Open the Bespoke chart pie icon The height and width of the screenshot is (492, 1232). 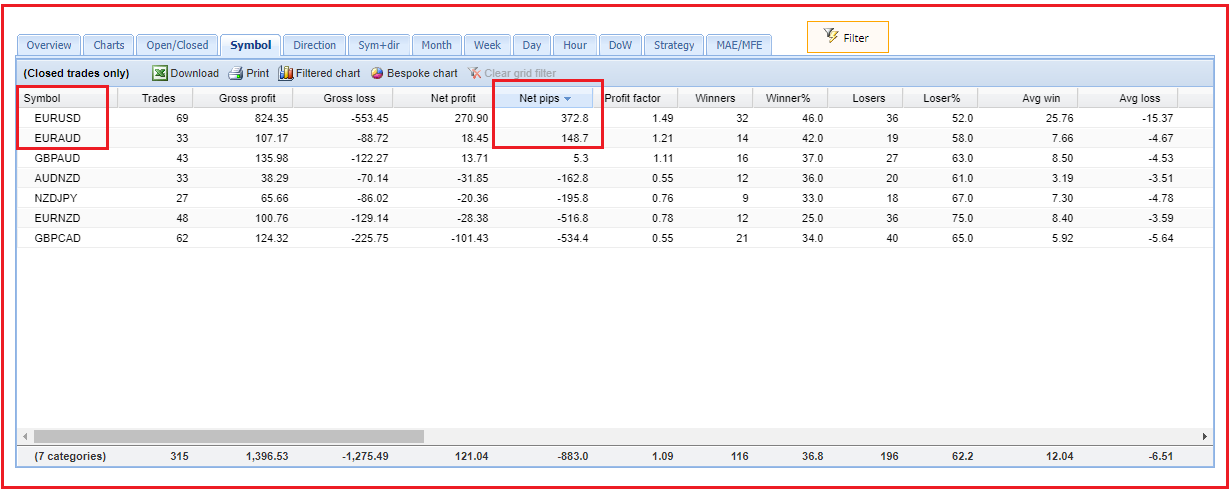[x=377, y=73]
